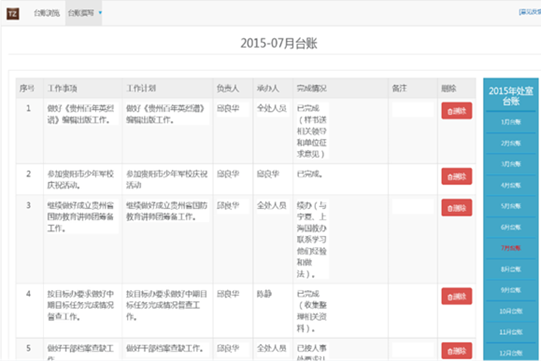The height and width of the screenshot is (363, 541).
Task: Delete row 2 with the red 删除 button
Action: (x=456, y=176)
